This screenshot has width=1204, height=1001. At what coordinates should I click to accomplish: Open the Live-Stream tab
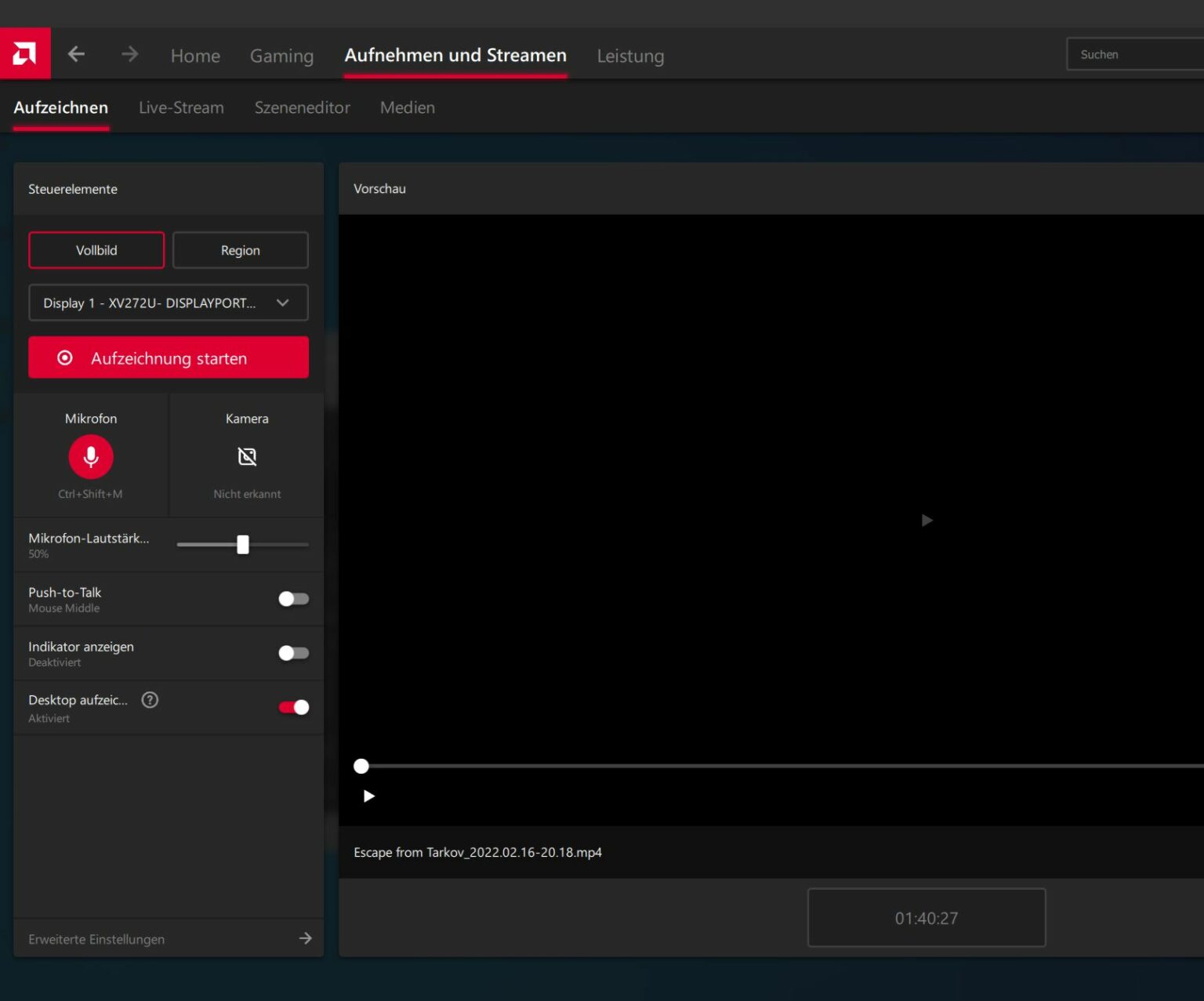181,107
